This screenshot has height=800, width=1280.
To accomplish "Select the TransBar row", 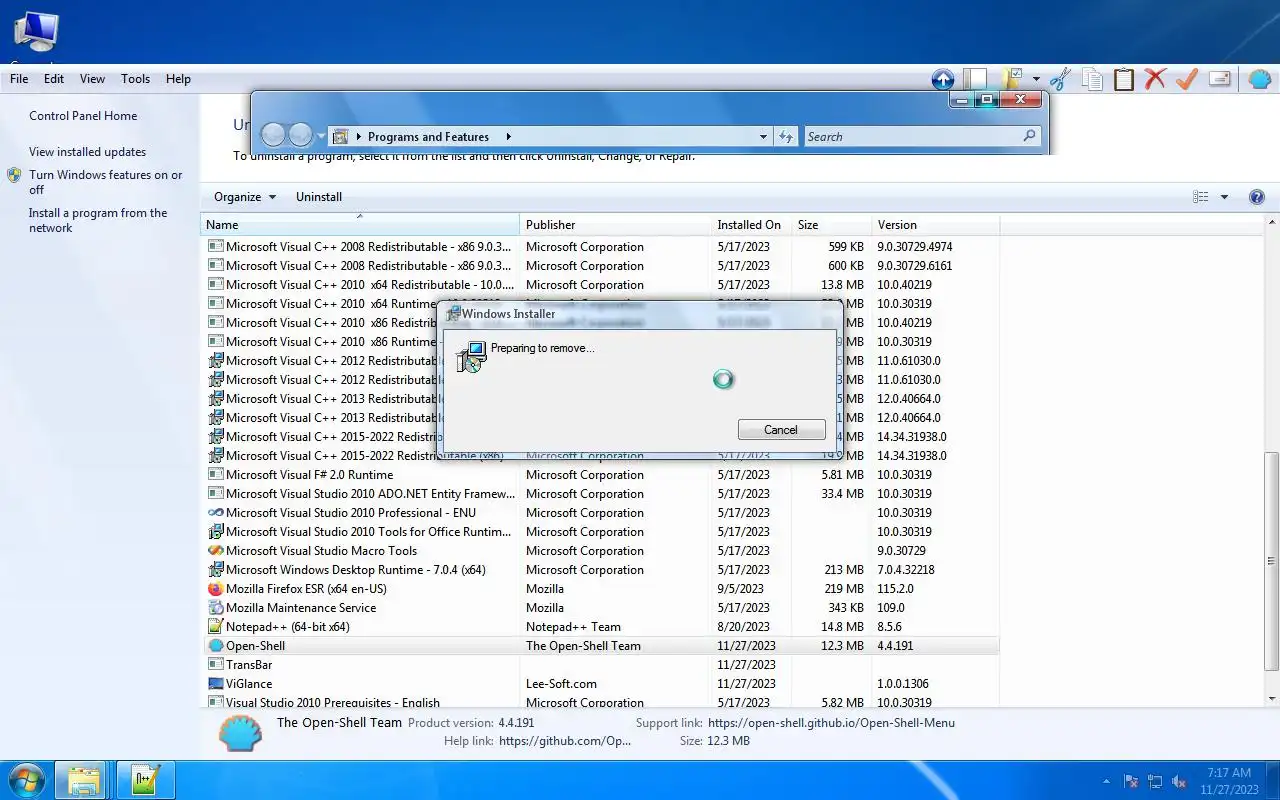I will pos(602,665).
